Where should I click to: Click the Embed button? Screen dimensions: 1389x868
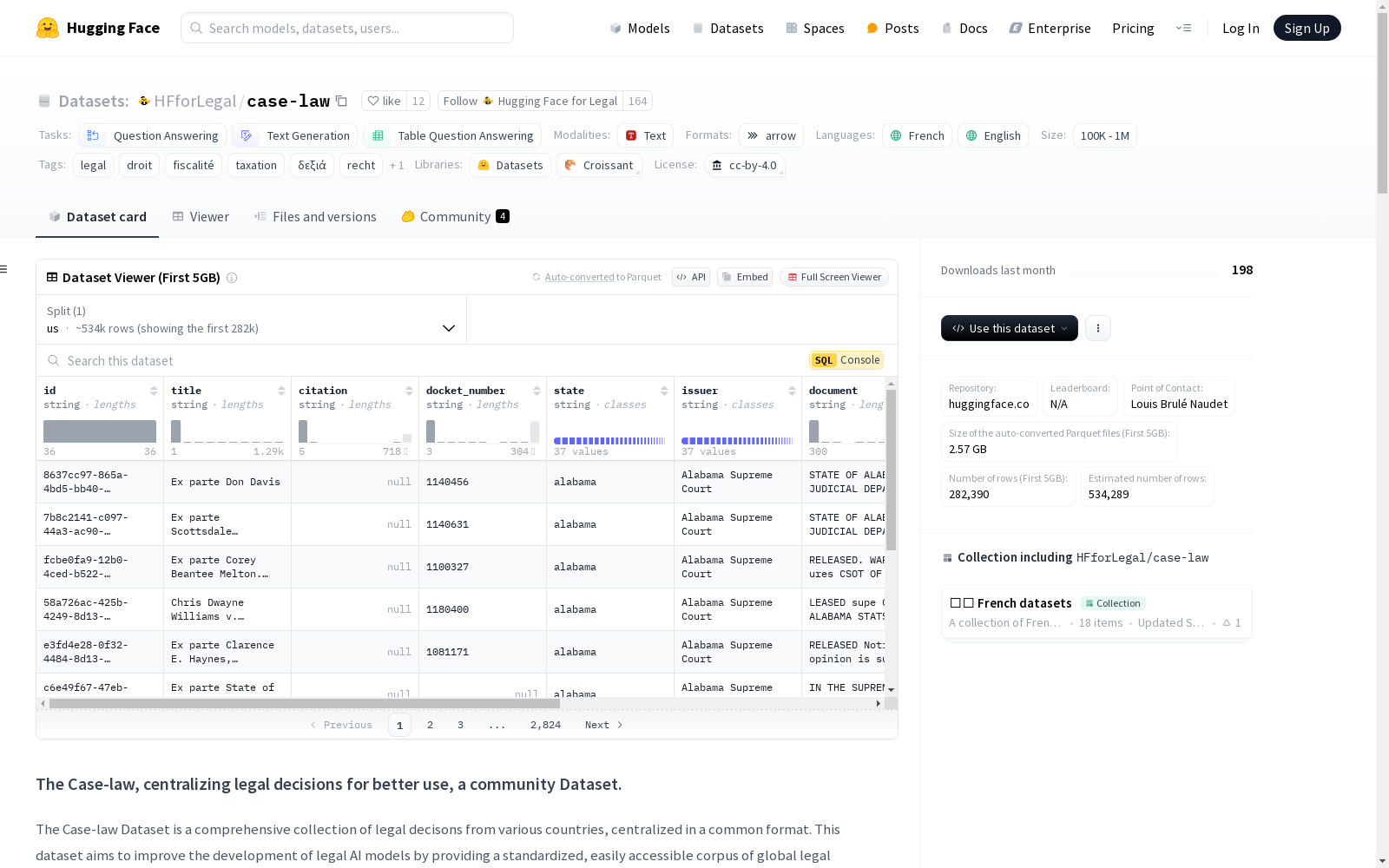[x=745, y=277]
